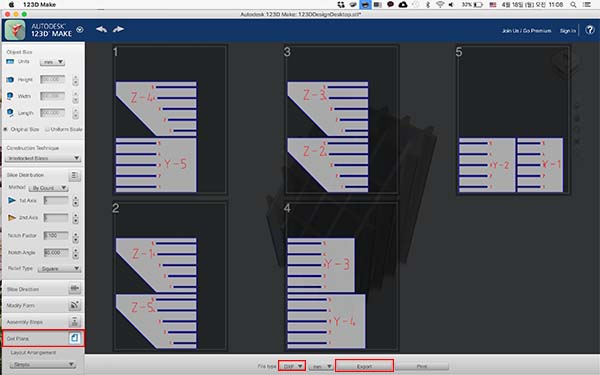Click the 123D Make app logo

click(15, 30)
